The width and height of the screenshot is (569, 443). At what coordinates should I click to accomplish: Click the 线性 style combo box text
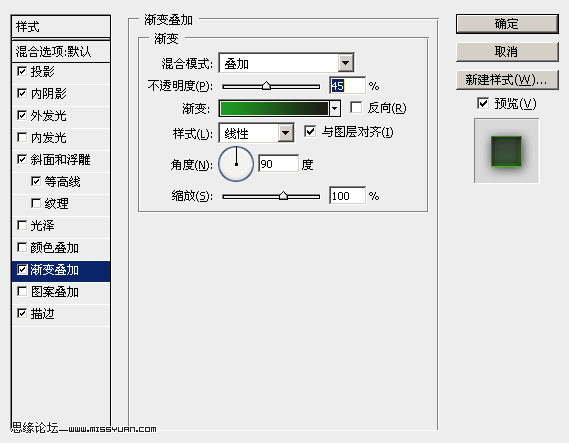click(x=237, y=134)
